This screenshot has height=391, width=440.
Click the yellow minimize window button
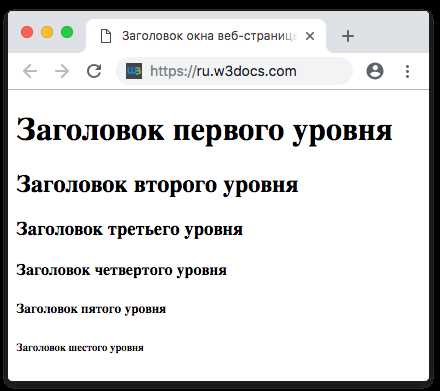click(47, 32)
